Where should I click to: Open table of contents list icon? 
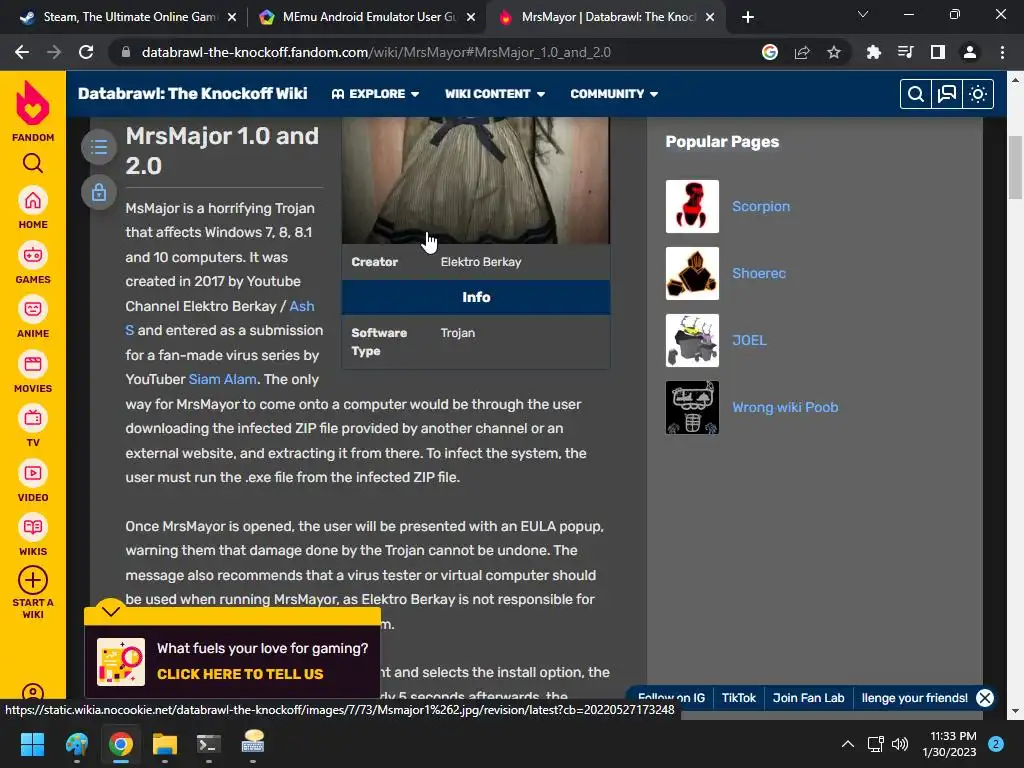point(99,147)
